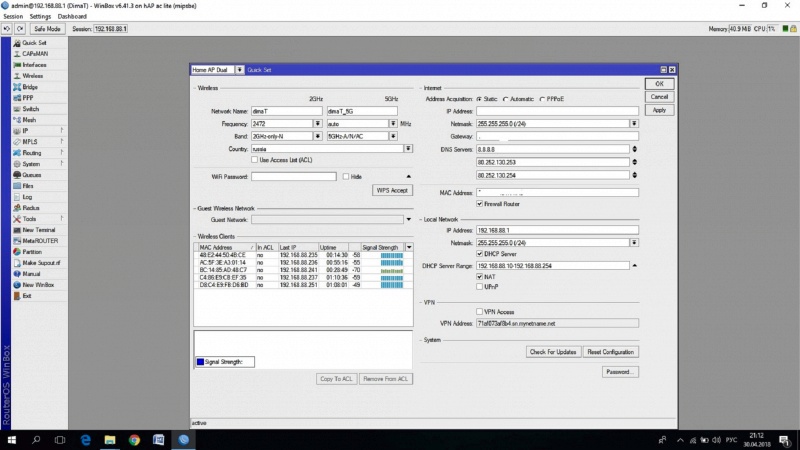Screen dimensions: 800x450
Task: Enable the VPN Access checkbox
Action: point(481,312)
